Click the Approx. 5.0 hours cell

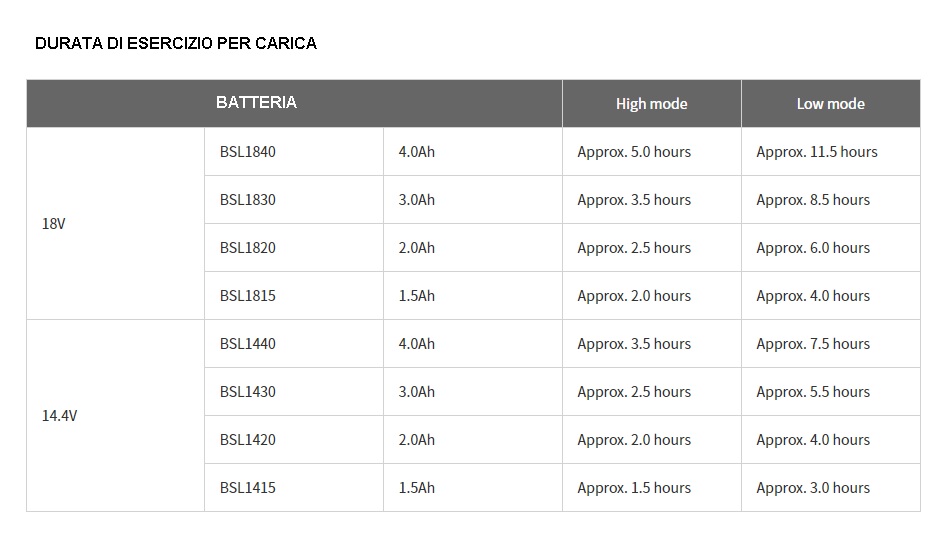click(634, 152)
